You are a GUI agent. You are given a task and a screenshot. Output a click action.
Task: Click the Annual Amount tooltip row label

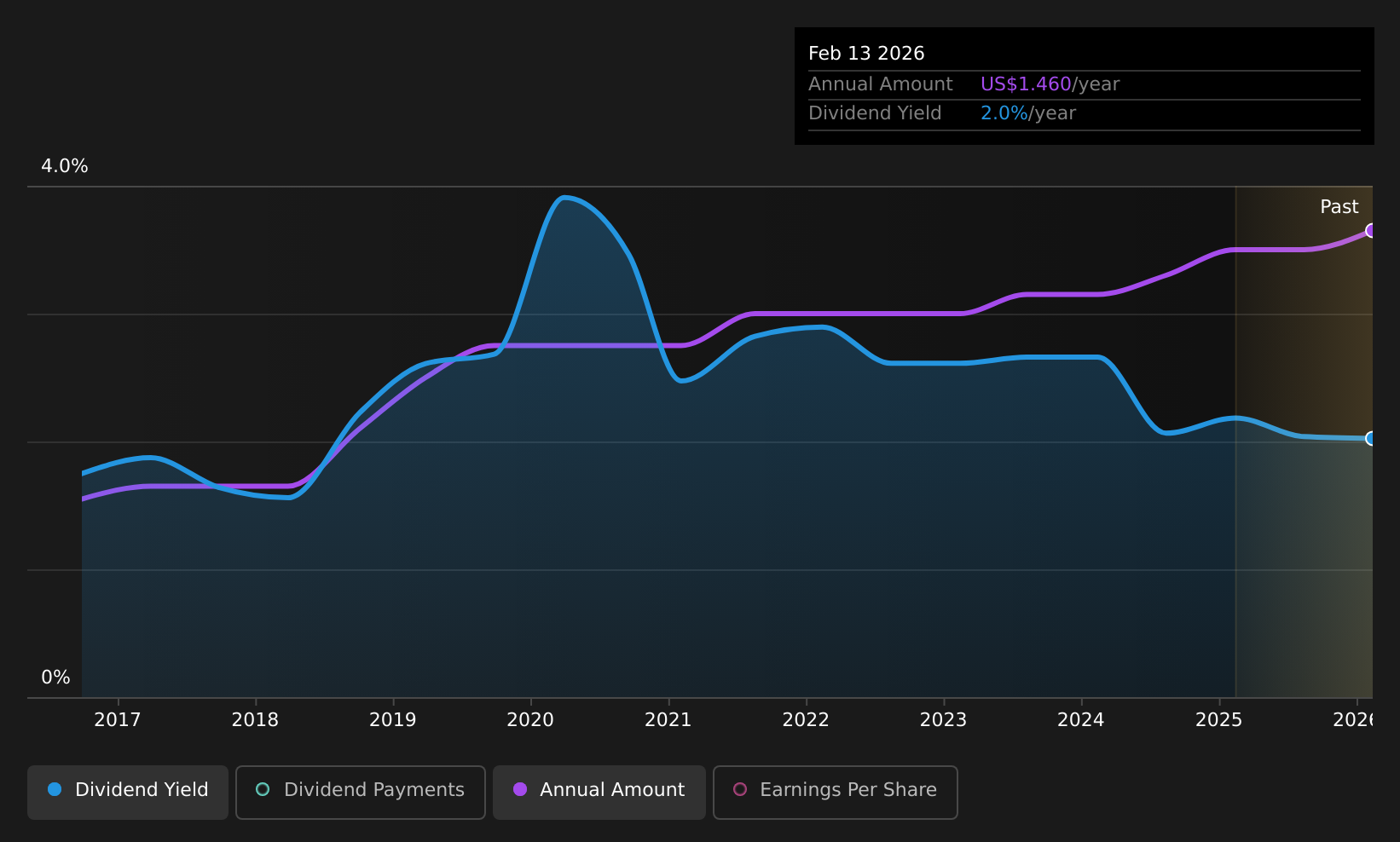coord(881,84)
